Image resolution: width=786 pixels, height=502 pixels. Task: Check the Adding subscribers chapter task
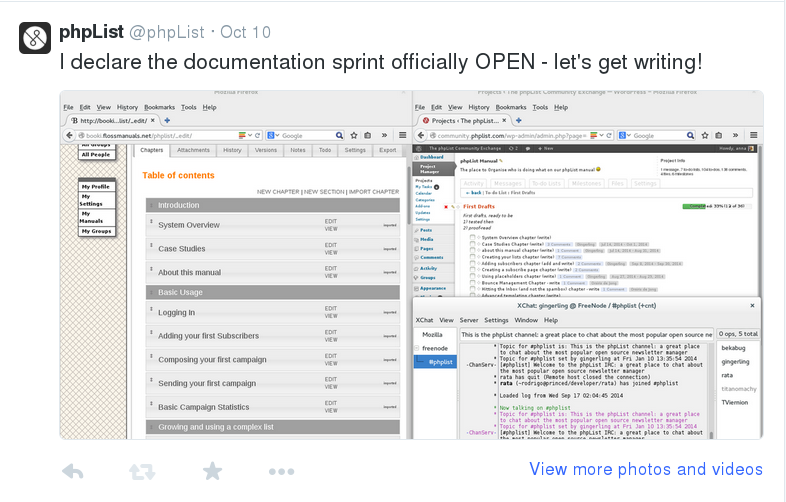[472, 263]
